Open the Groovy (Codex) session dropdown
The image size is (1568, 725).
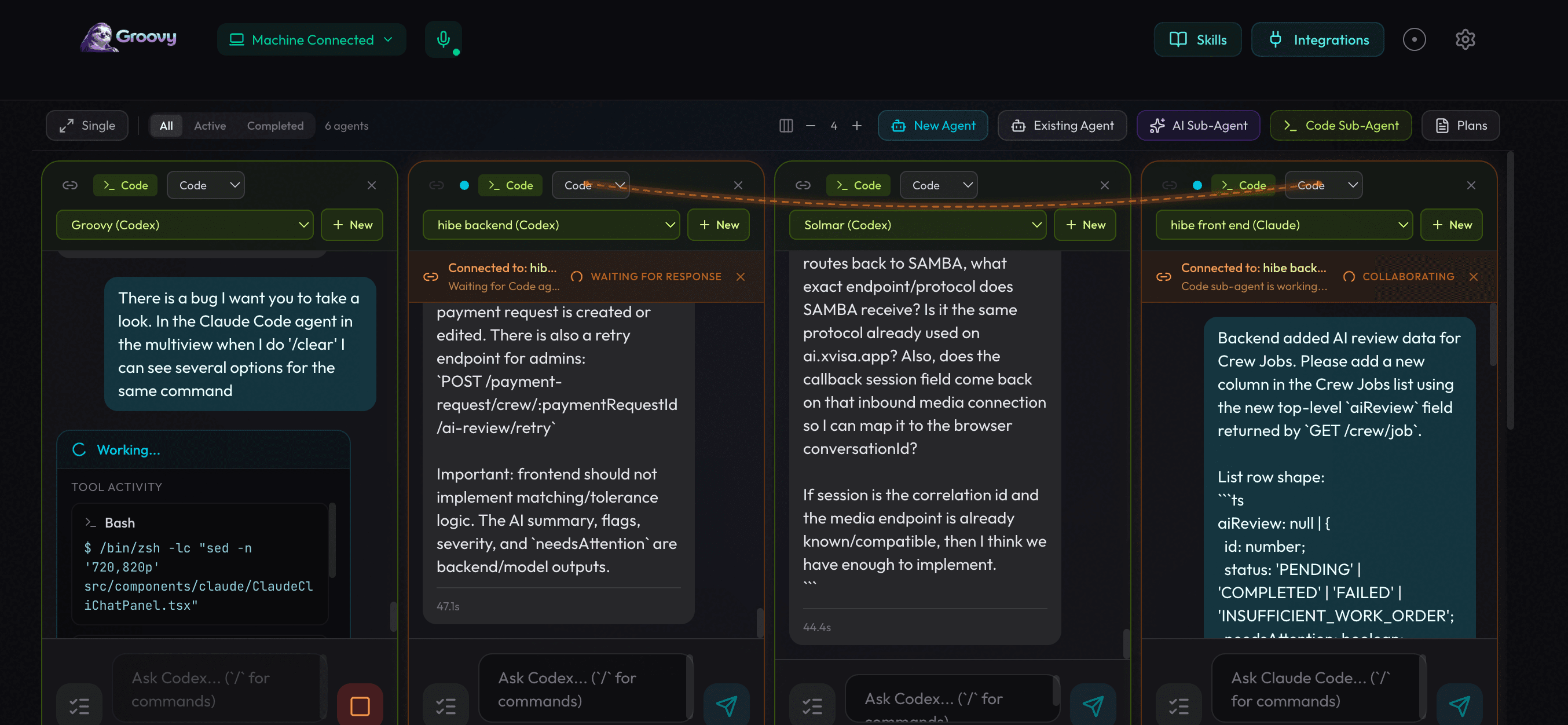coord(185,225)
